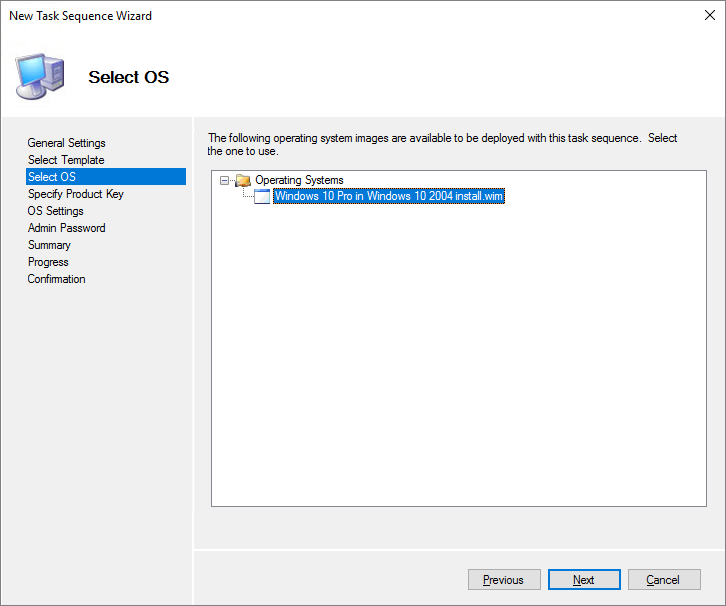Collapse the Operating Systems tree node
The height and width of the screenshot is (606, 726).
pyautogui.click(x=225, y=180)
